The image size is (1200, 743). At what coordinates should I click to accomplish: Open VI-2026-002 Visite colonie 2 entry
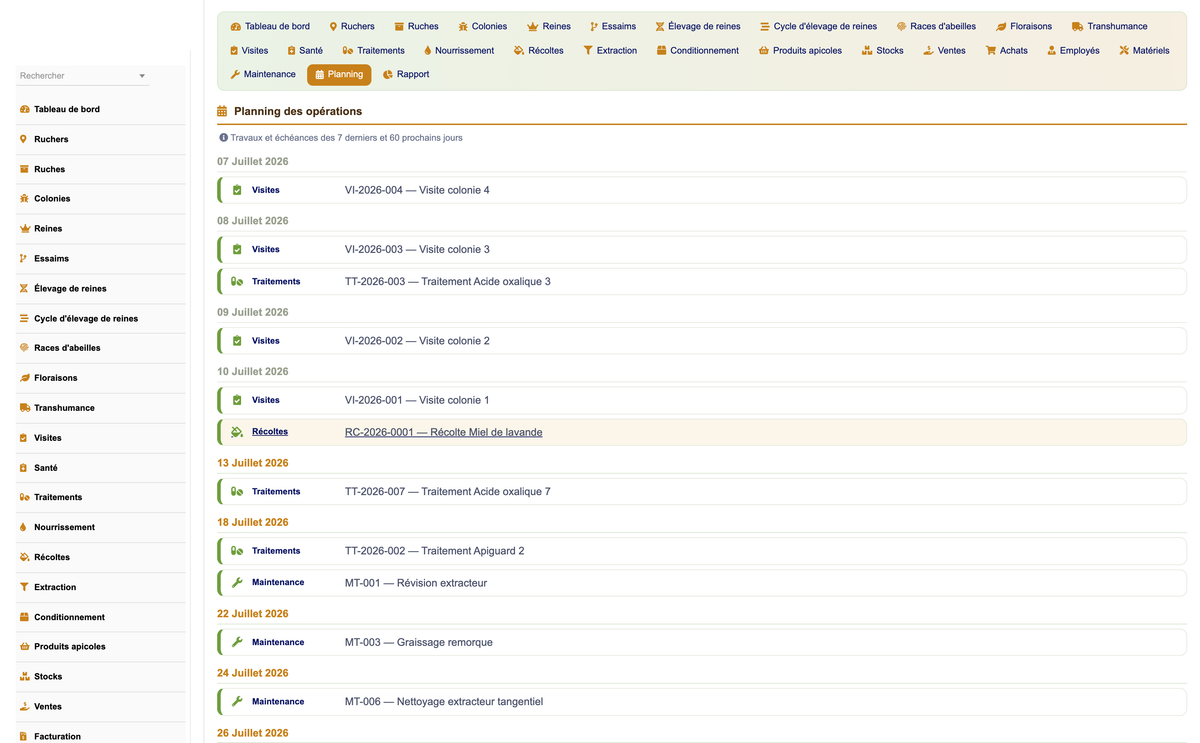pos(702,341)
